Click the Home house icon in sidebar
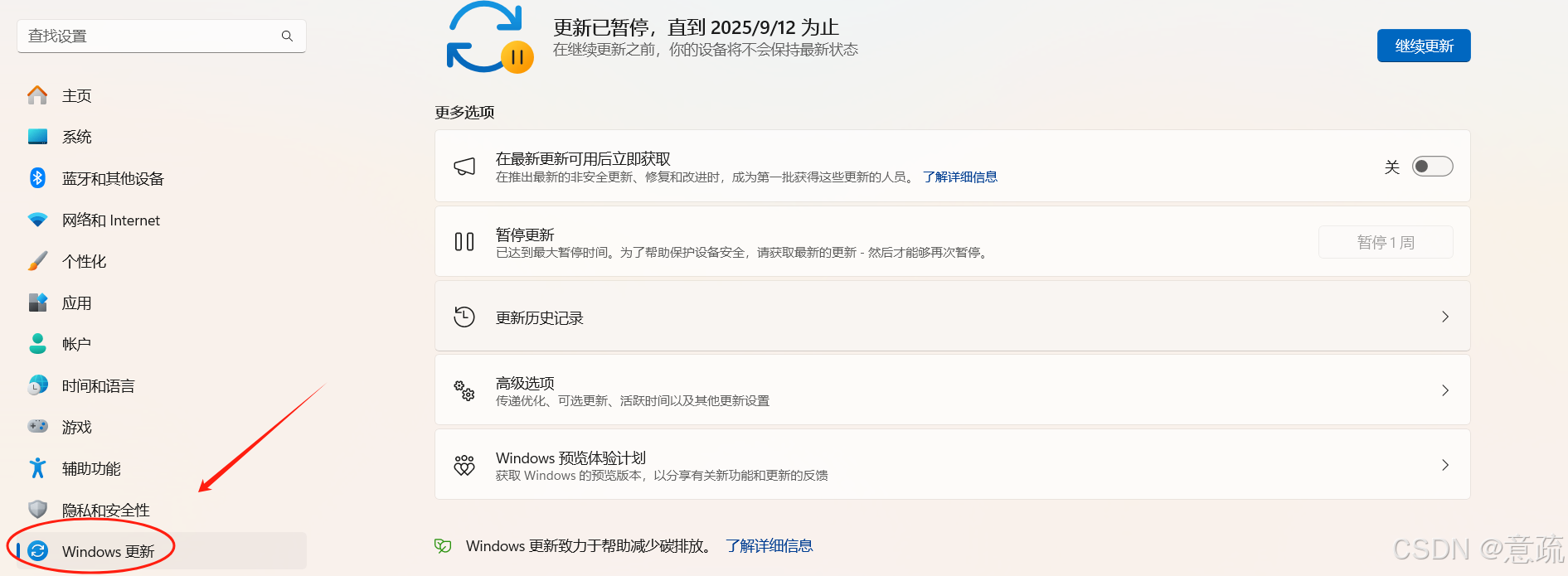The image size is (1568, 576). coord(37,95)
